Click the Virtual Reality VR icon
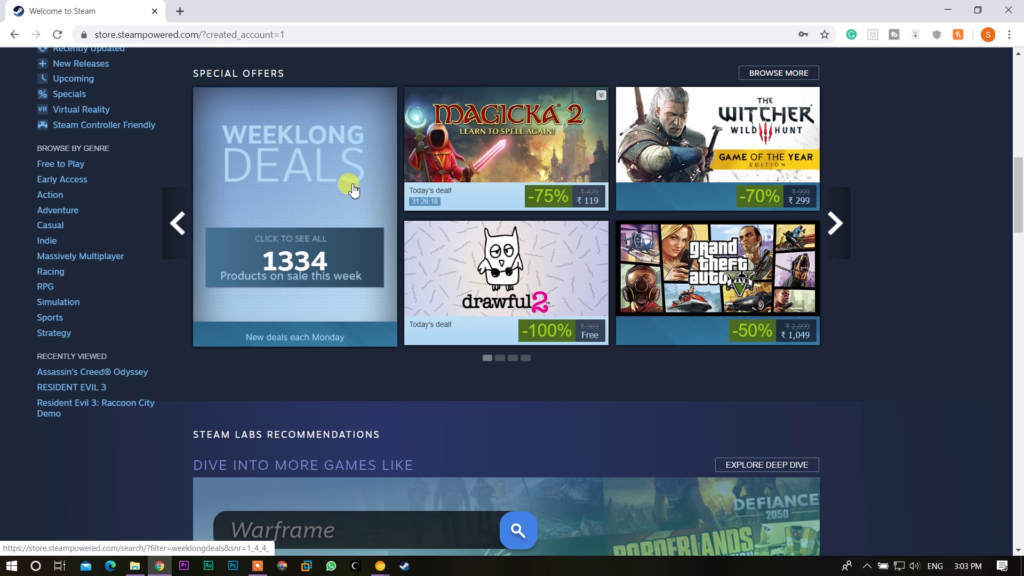The width and height of the screenshot is (1024, 576). click(42, 109)
